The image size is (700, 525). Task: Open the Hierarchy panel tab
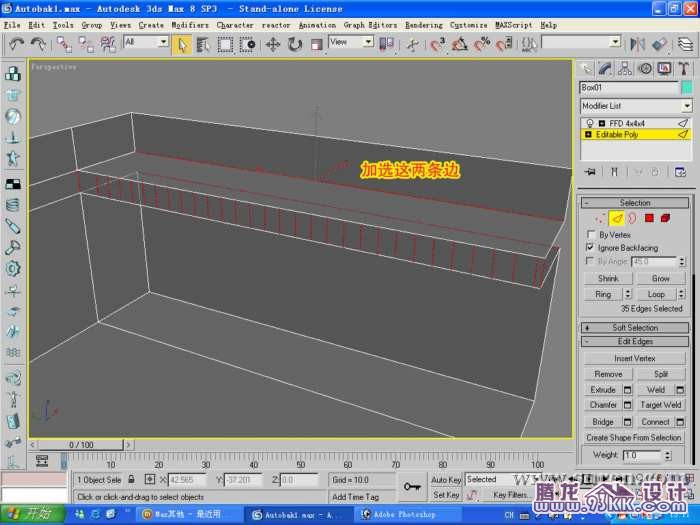pos(625,69)
